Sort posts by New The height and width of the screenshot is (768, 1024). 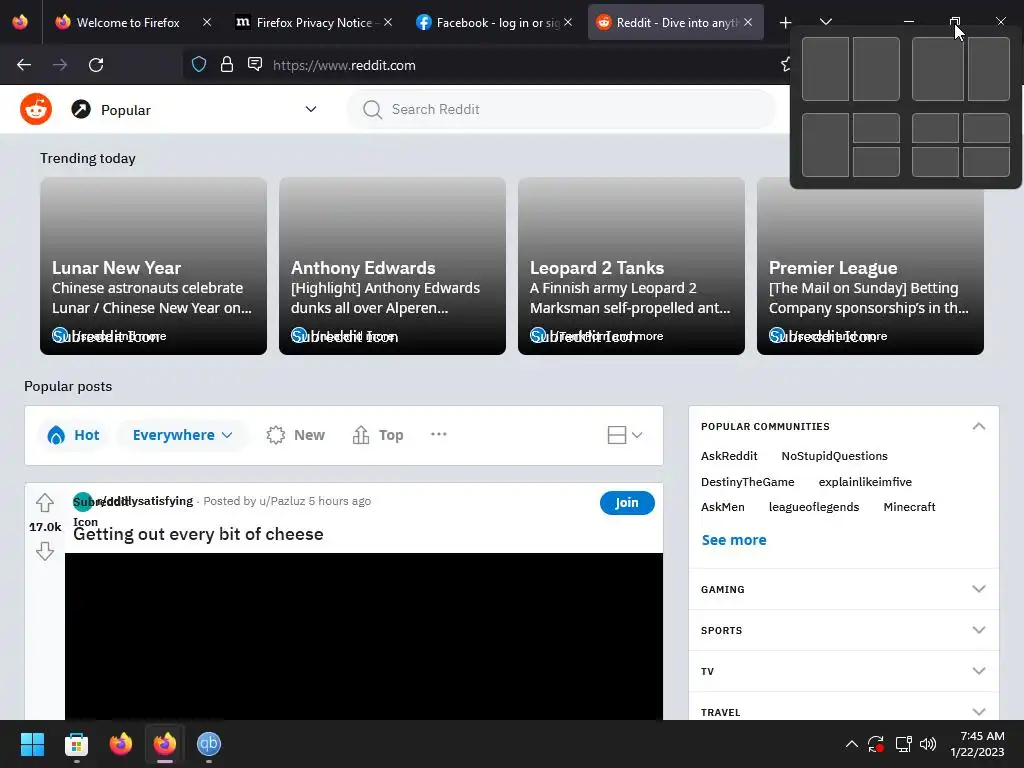pyautogui.click(x=296, y=435)
